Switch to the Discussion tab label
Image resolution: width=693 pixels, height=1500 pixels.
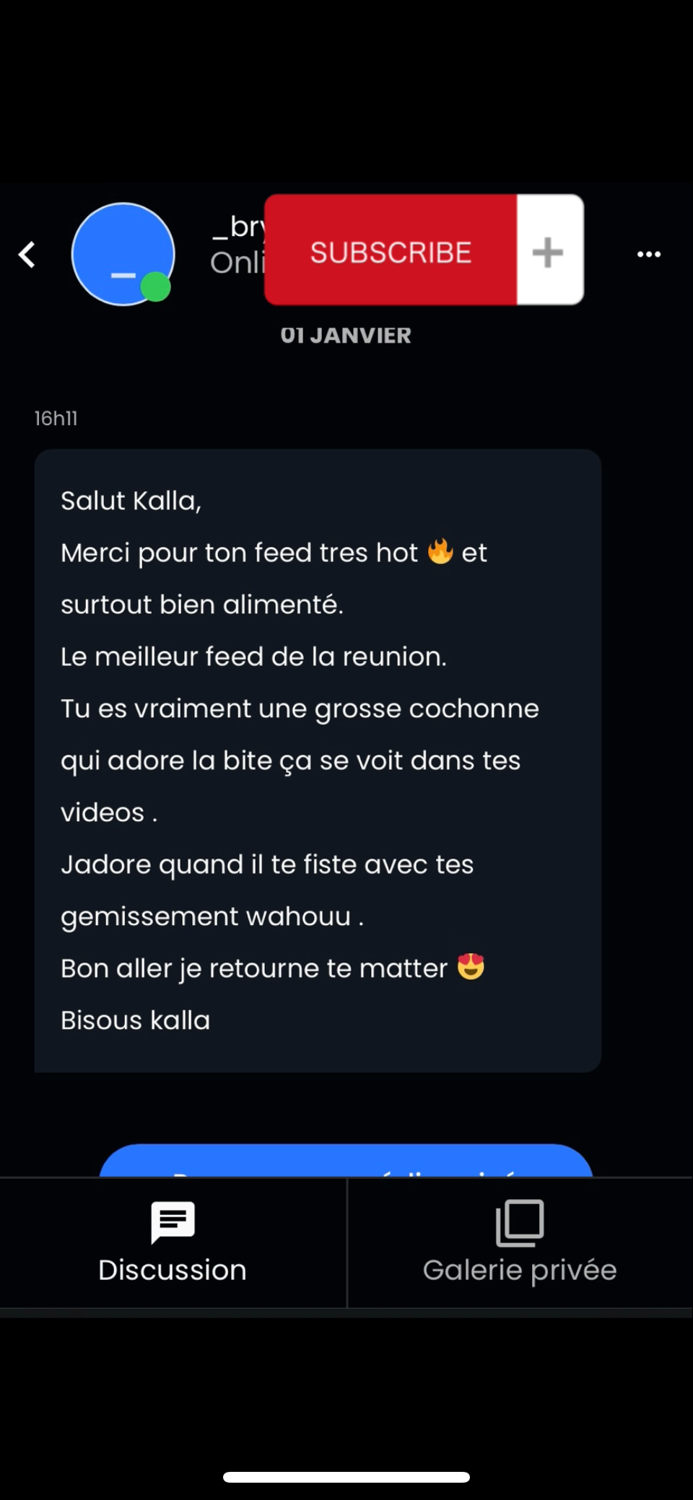172,1270
